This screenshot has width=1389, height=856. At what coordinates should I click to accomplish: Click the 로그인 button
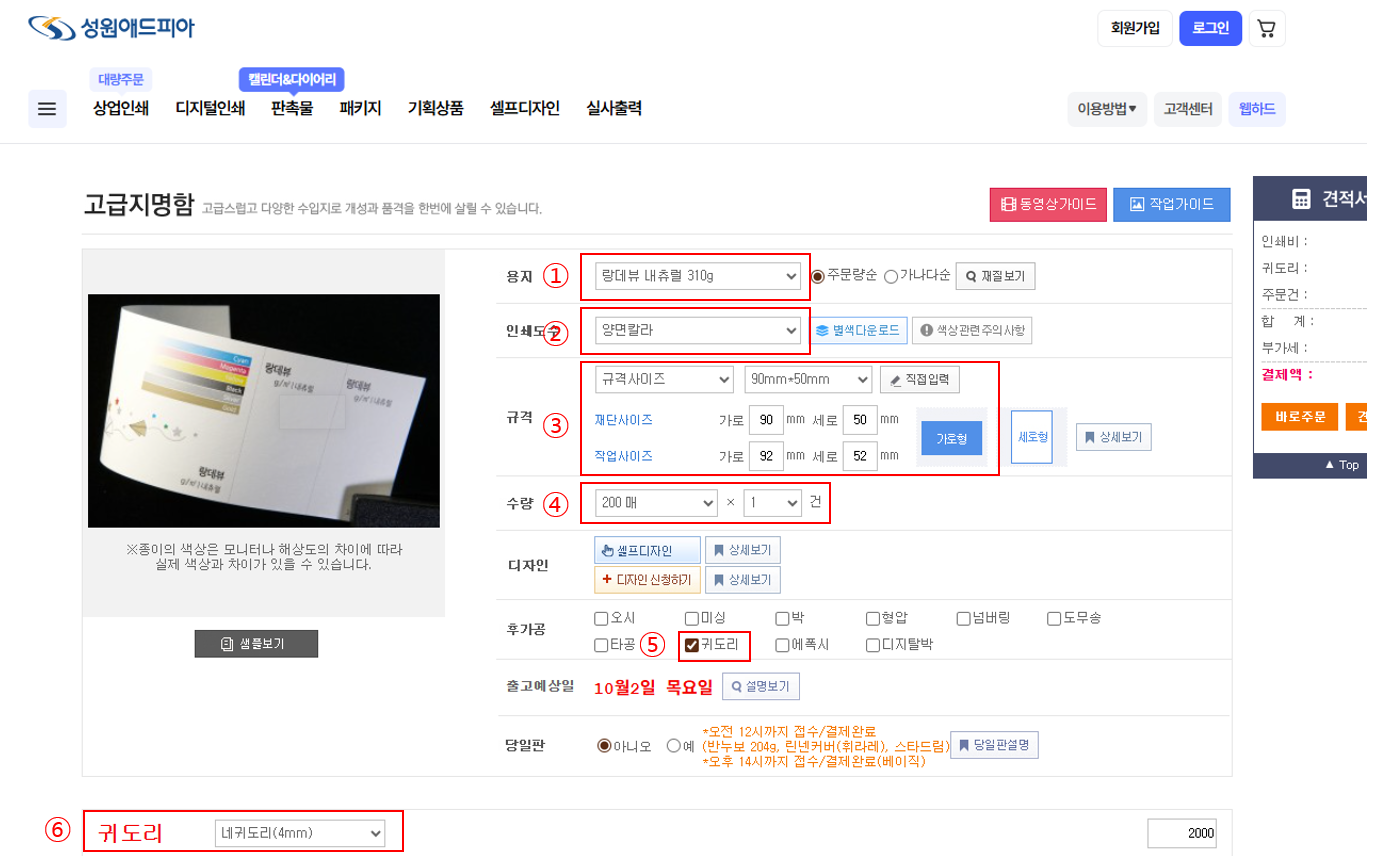[x=1210, y=28]
